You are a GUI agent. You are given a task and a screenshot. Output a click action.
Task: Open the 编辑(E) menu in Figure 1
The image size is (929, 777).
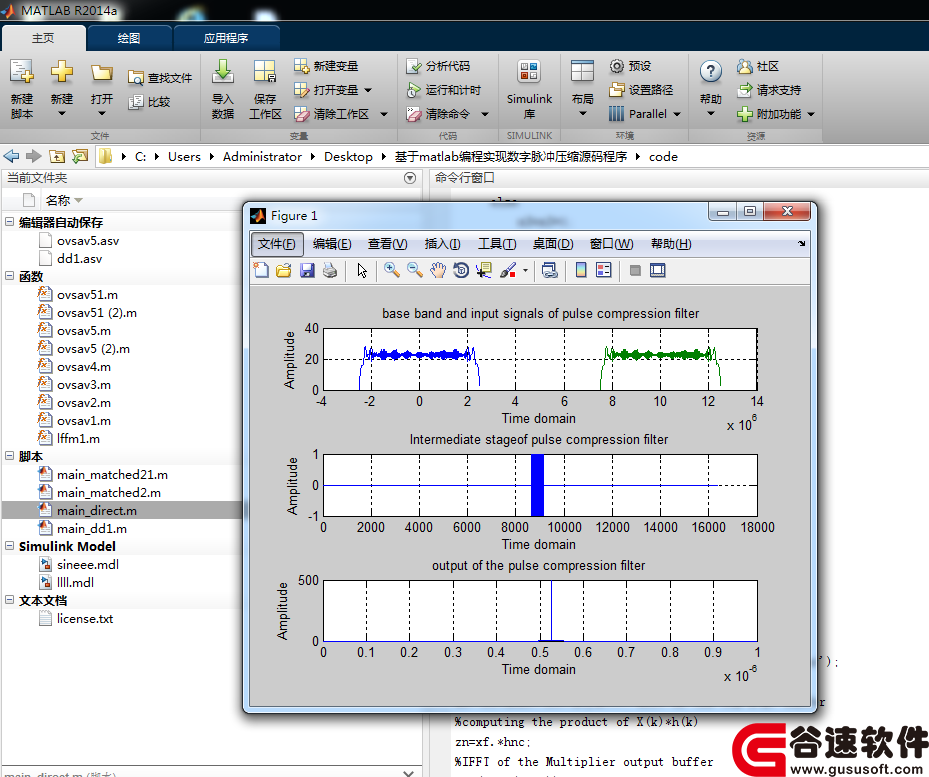click(332, 244)
